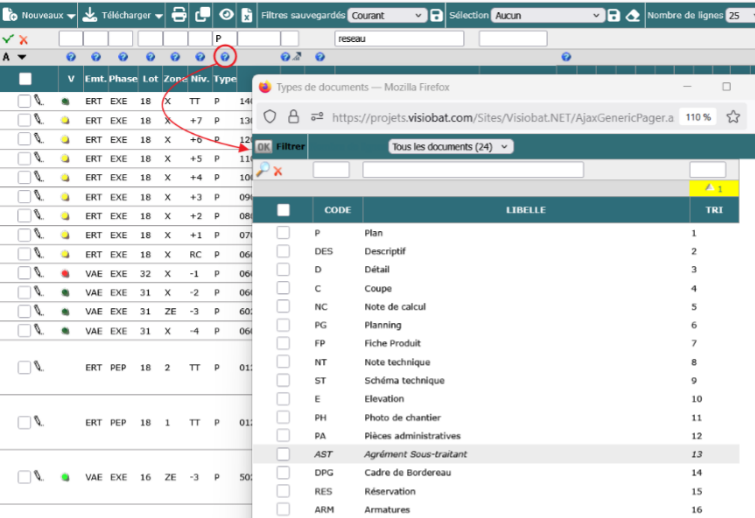Screen dimensions: 755x518
Task: Click the Excel export icon
Action: (x=246, y=16)
